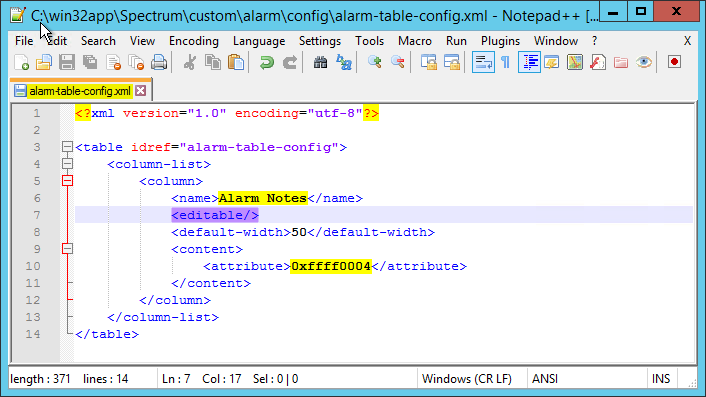Collapse column-list fold marker on line 4
Image resolution: width=706 pixels, height=397 pixels.
(67, 164)
